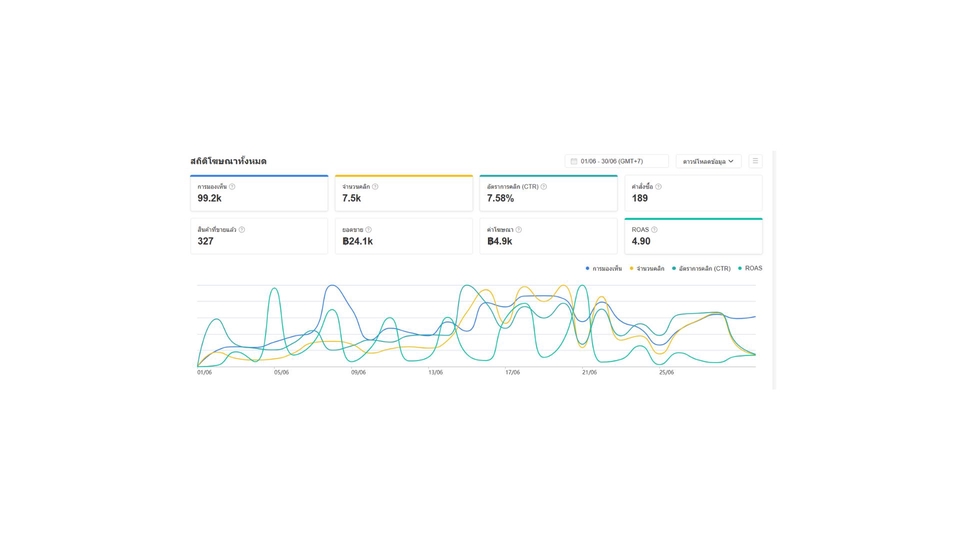
Task: Click help icon beside ค่าโฆษณา metric
Action: 518,230
